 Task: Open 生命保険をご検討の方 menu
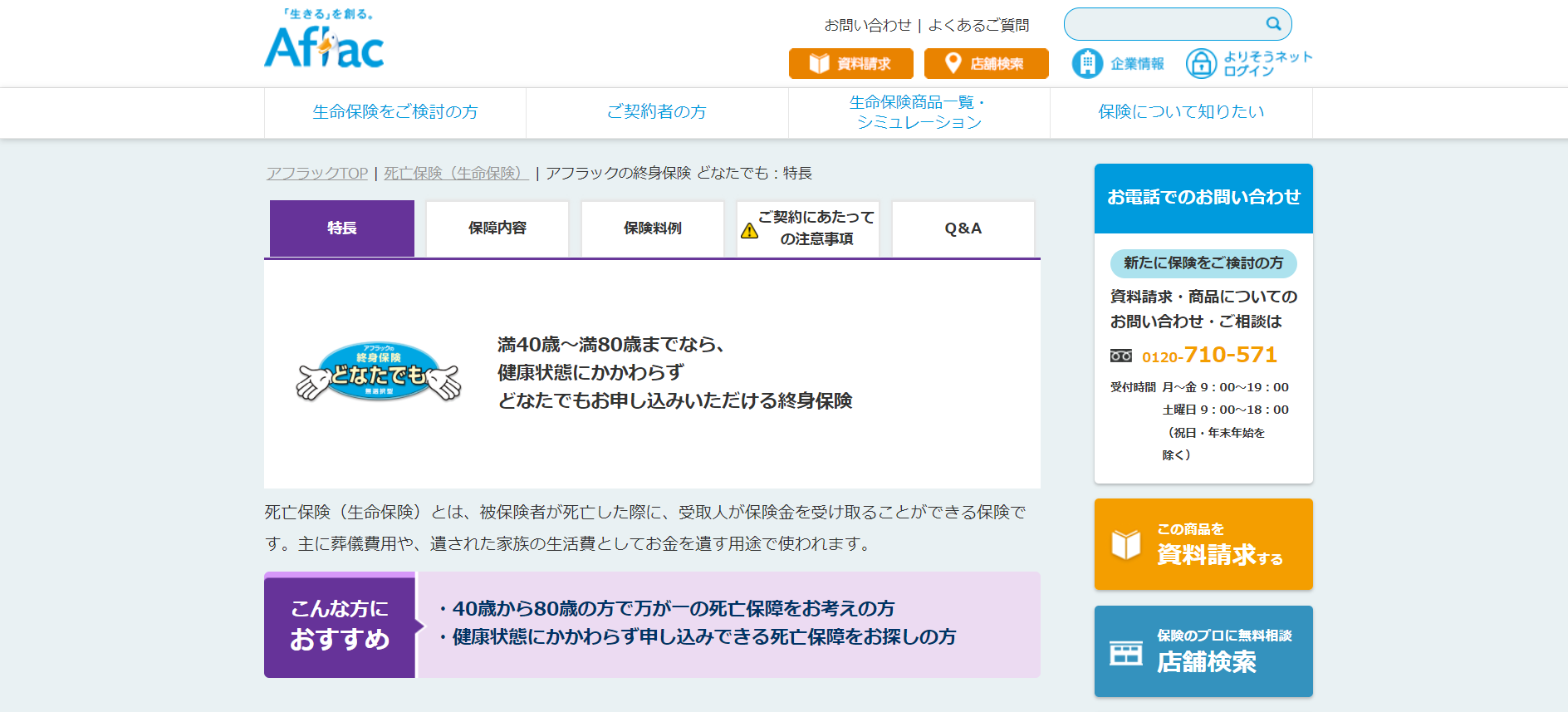(x=395, y=112)
